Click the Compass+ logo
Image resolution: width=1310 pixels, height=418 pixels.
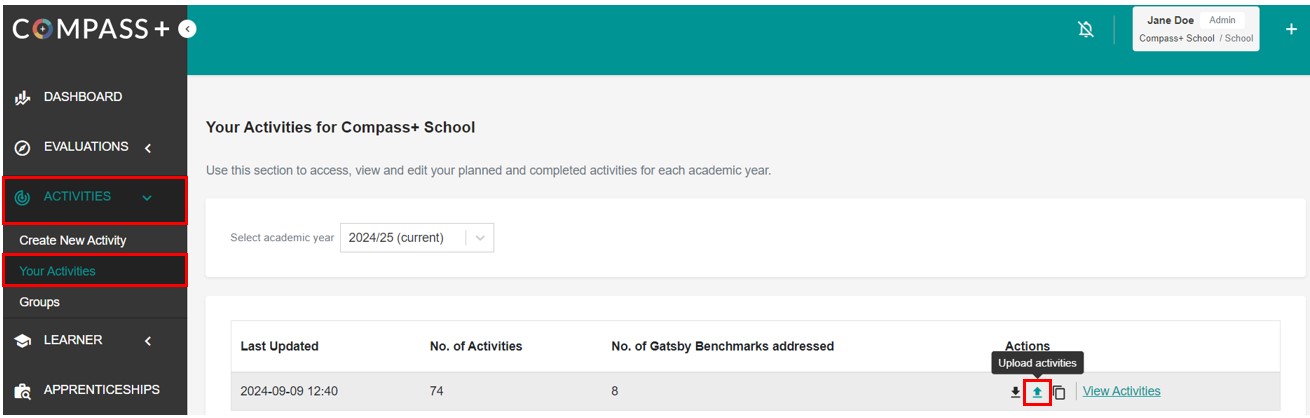click(x=91, y=30)
